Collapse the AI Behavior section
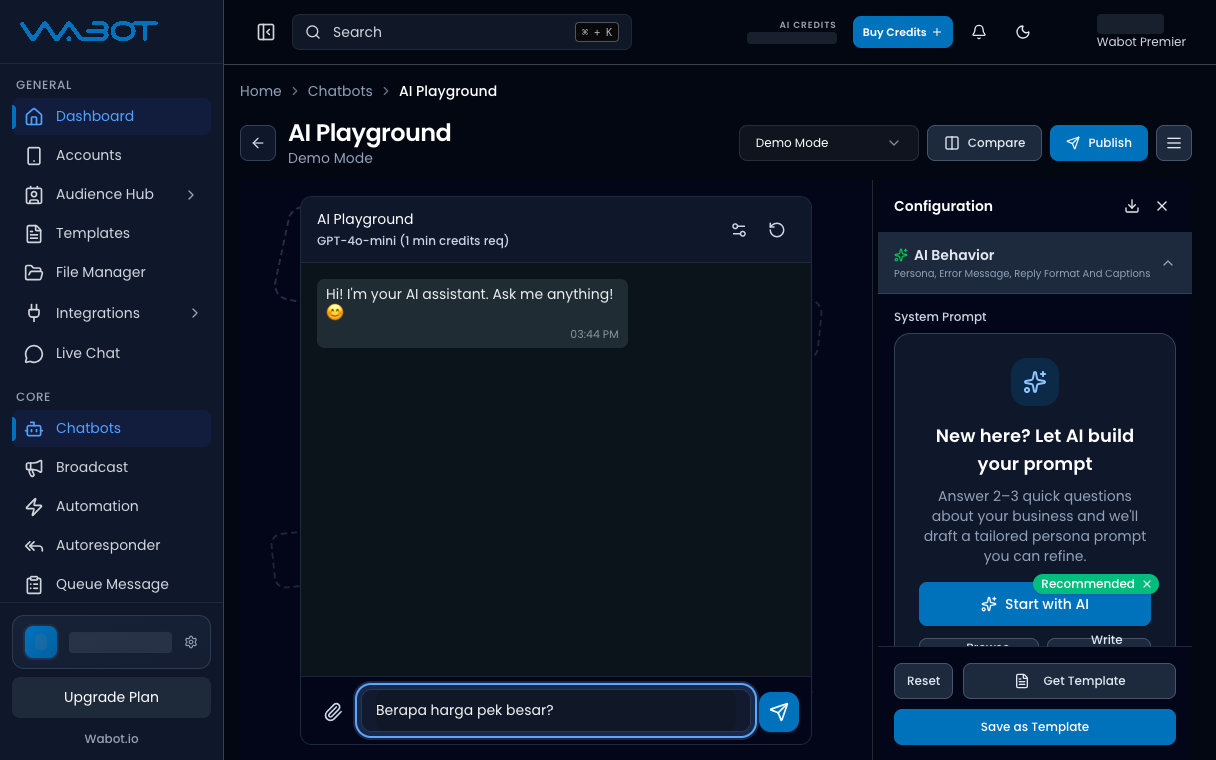 1034,263
